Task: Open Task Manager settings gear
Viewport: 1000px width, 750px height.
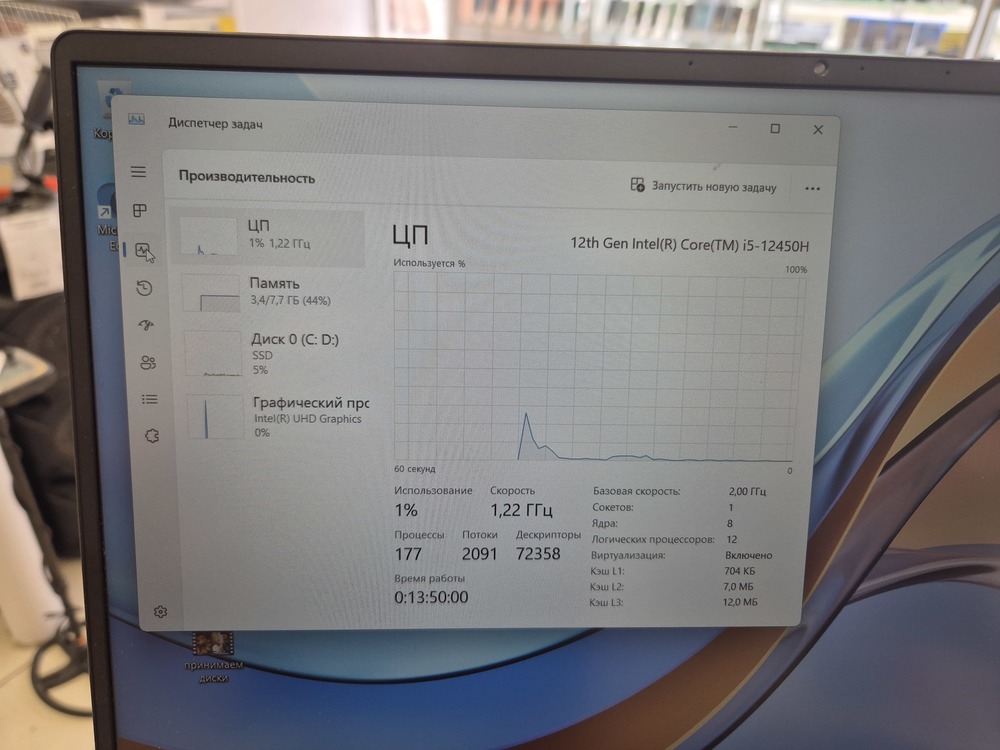Action: pos(160,611)
